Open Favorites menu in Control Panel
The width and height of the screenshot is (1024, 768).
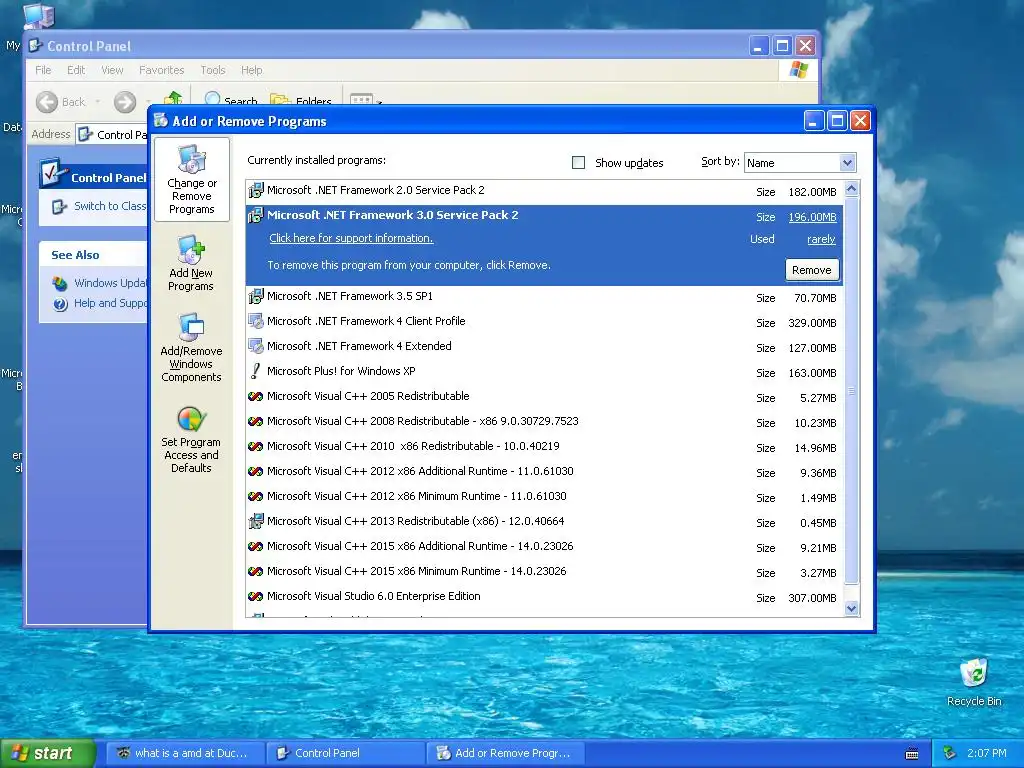click(161, 70)
